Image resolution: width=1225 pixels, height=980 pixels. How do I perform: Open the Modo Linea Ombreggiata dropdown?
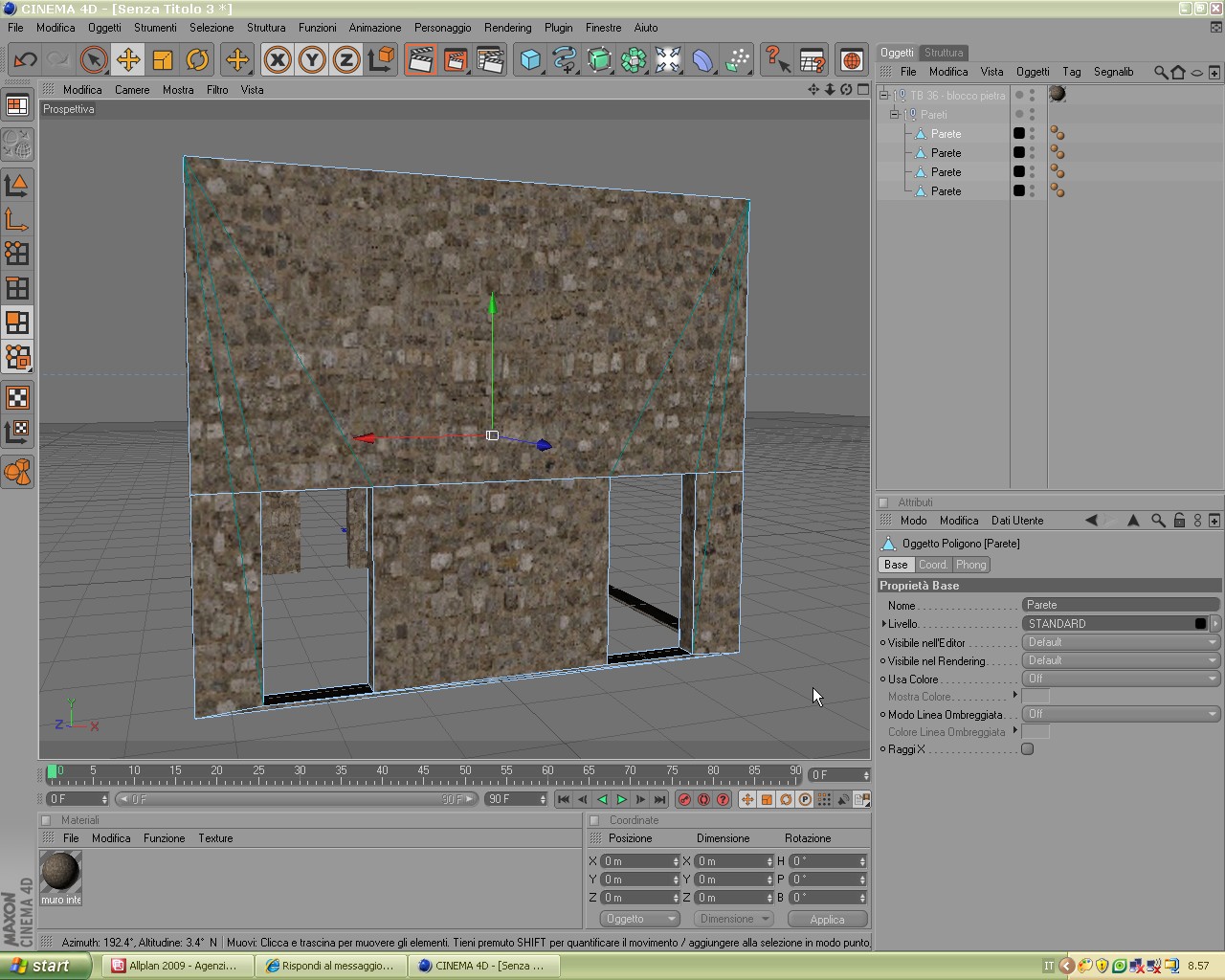pos(1121,714)
